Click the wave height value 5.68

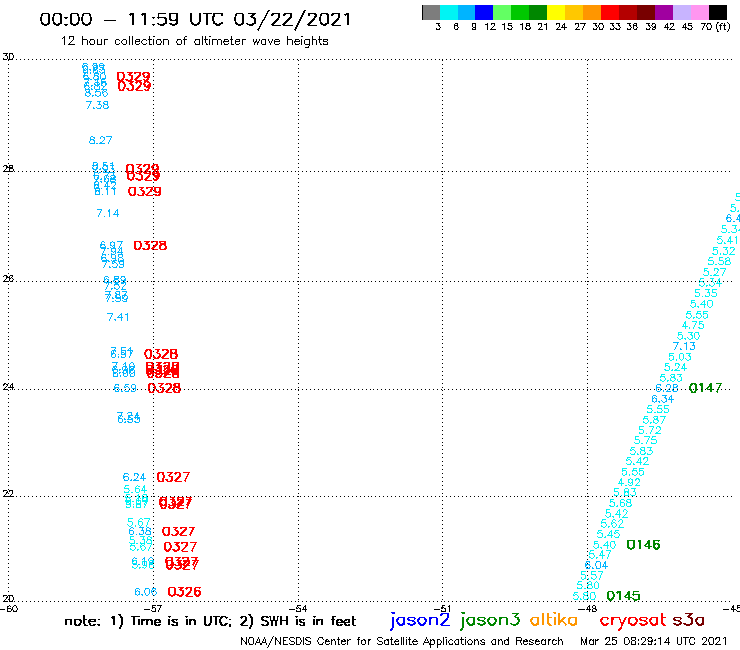click(x=620, y=503)
